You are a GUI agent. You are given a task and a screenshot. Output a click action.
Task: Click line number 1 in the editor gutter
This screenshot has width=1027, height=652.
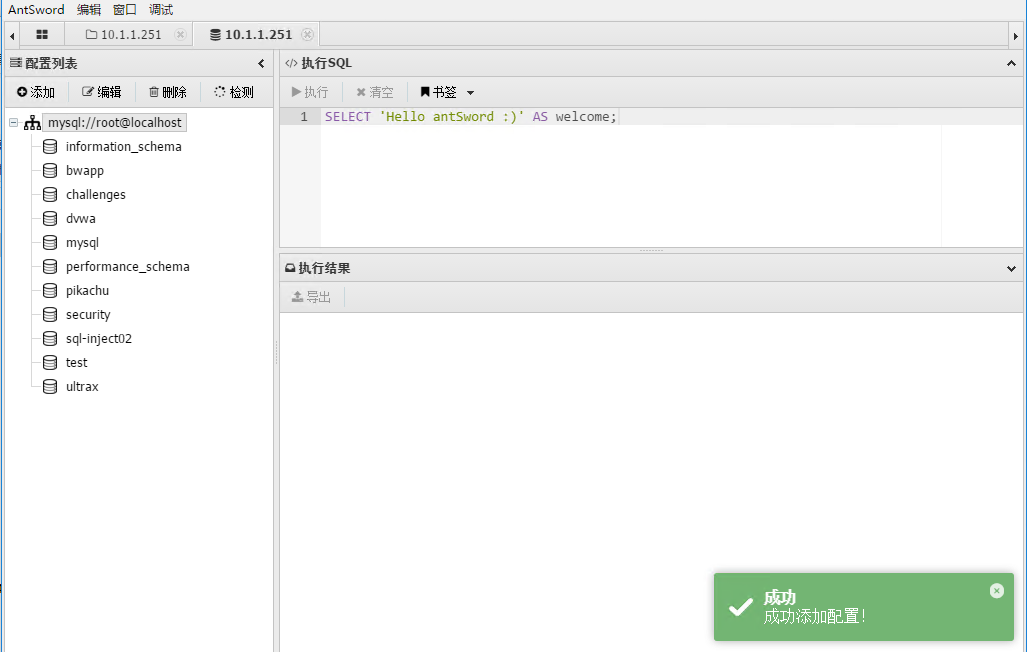pyautogui.click(x=304, y=117)
